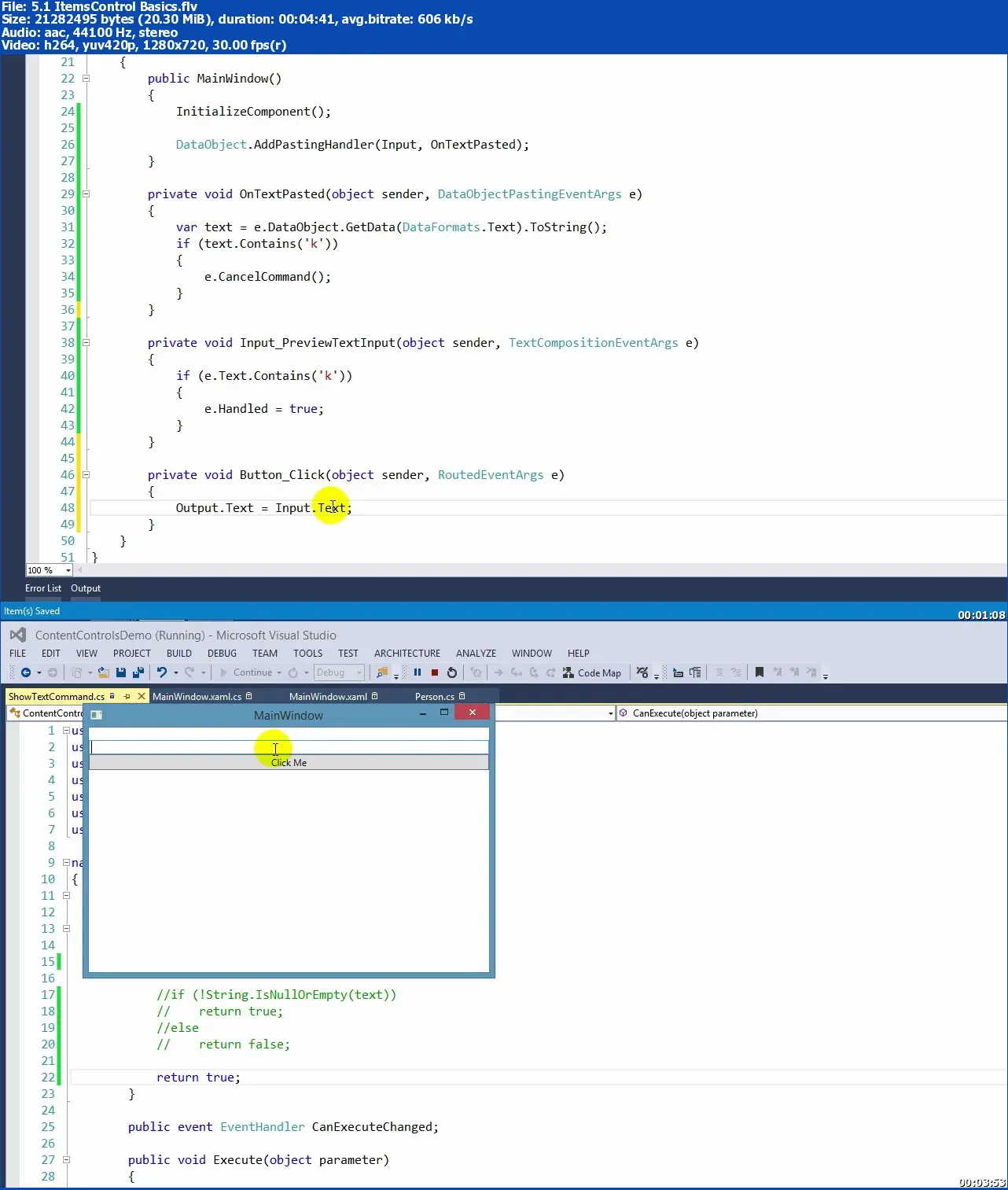This screenshot has width=1008, height=1190.
Task: Open the ARCHITECTURE menu
Action: (x=407, y=654)
